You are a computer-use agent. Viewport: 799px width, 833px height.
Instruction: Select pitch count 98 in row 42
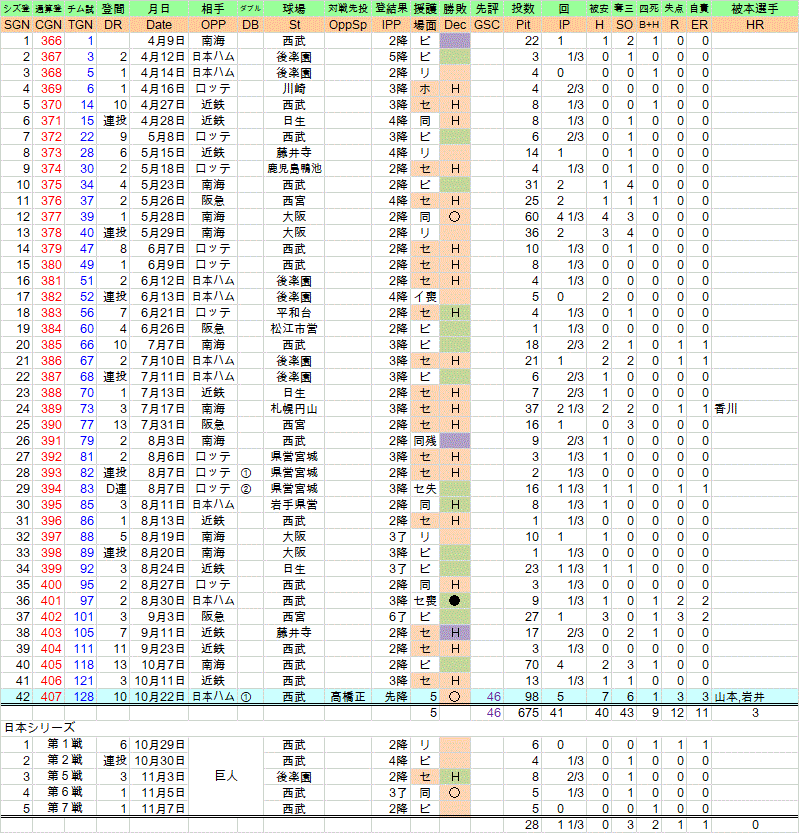pos(532,696)
